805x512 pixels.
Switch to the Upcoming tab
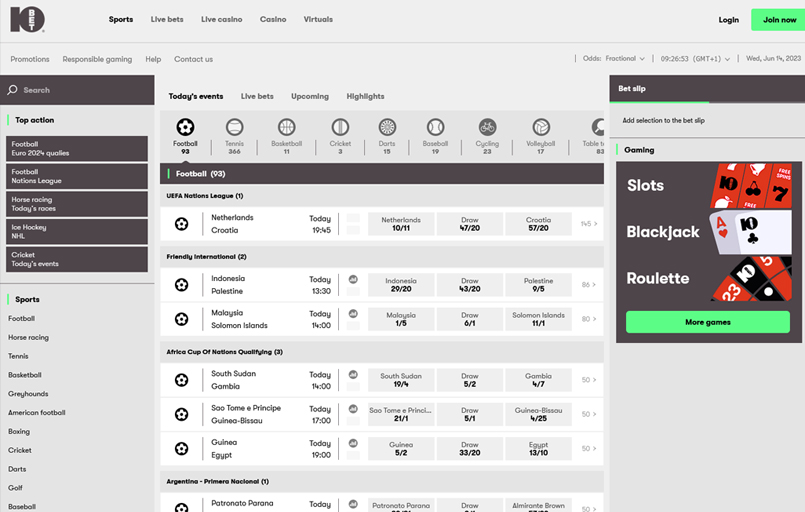310,97
